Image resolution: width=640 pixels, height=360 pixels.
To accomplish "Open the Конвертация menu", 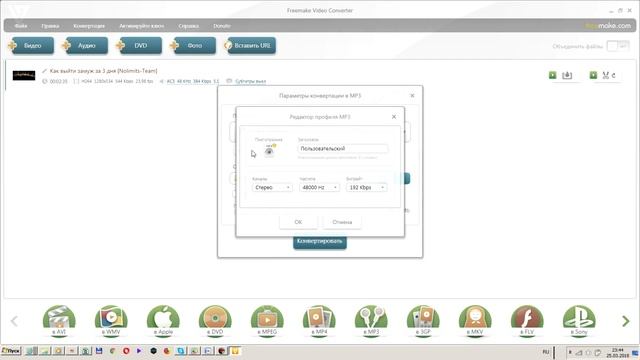I will tap(89, 26).
